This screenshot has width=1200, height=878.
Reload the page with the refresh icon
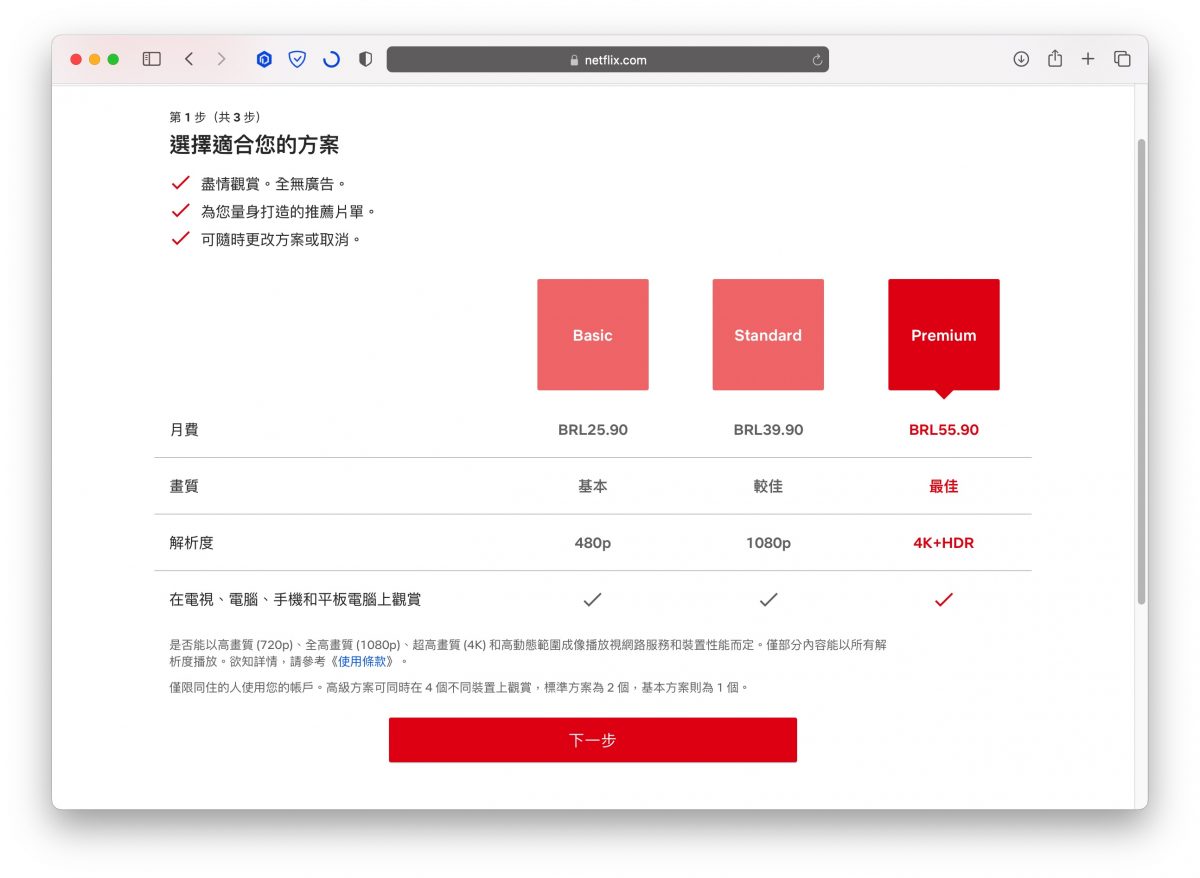(x=817, y=60)
